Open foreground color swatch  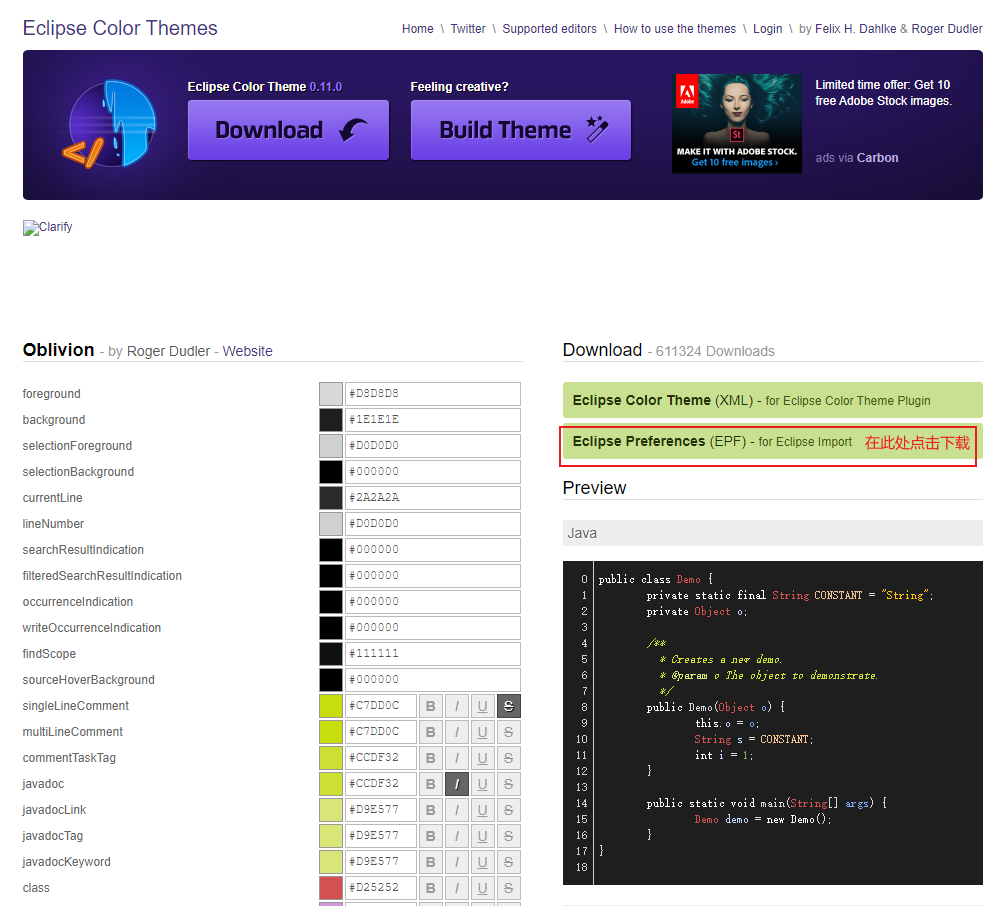tap(331, 394)
